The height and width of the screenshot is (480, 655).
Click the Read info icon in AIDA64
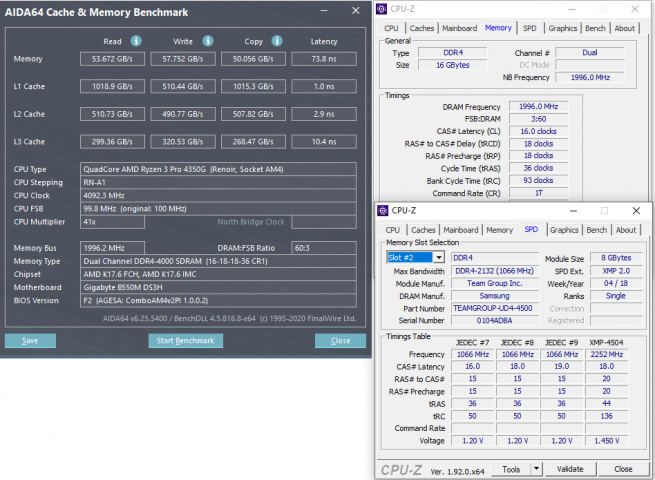coord(136,41)
